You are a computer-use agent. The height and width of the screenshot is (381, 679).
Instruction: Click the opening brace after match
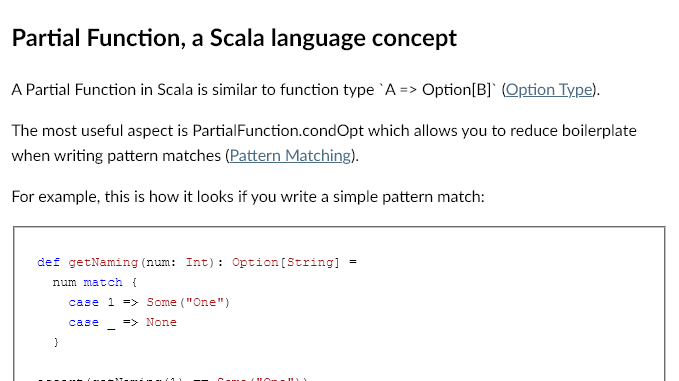tap(134, 282)
